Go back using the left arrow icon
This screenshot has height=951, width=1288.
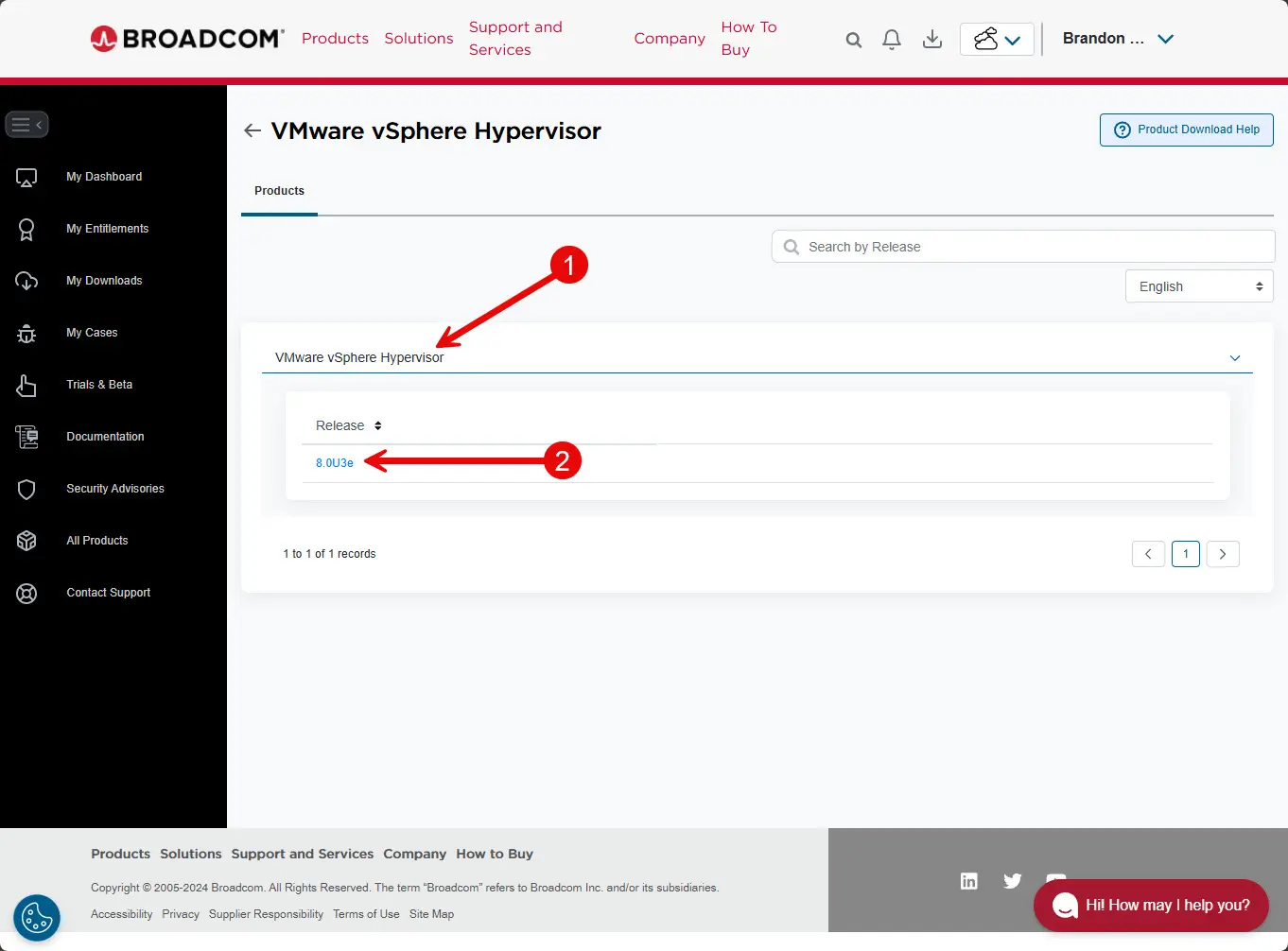coord(252,130)
